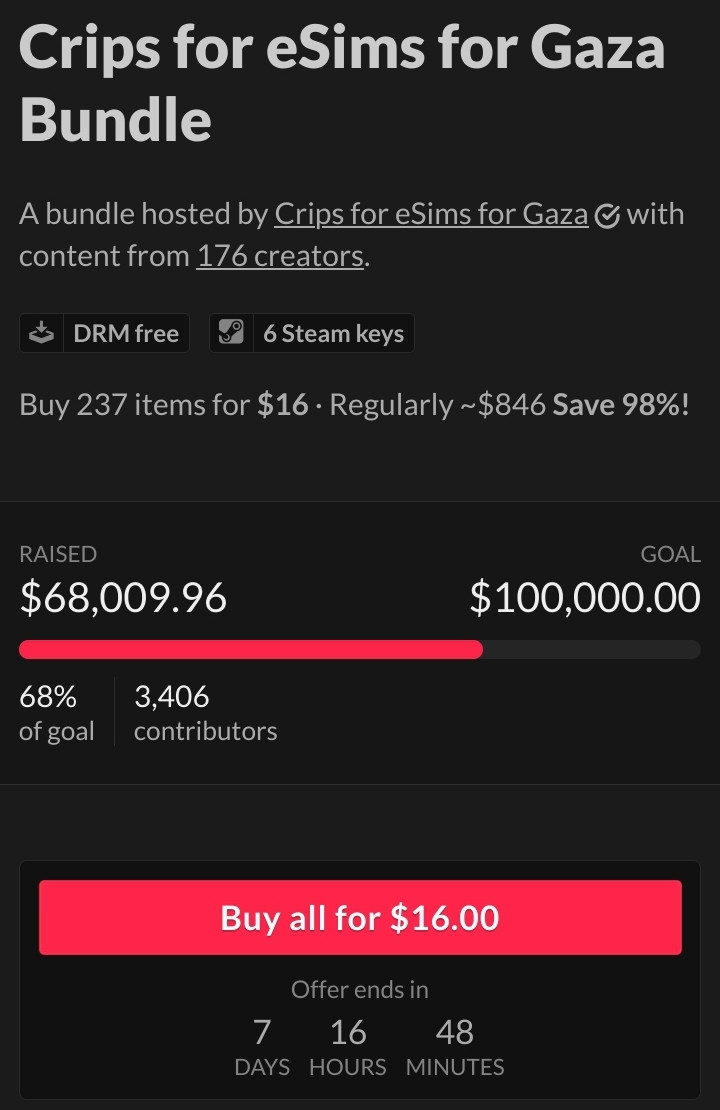This screenshot has width=720, height=1110.
Task: Click the Buy all for $16.00 button
Action: [x=360, y=917]
